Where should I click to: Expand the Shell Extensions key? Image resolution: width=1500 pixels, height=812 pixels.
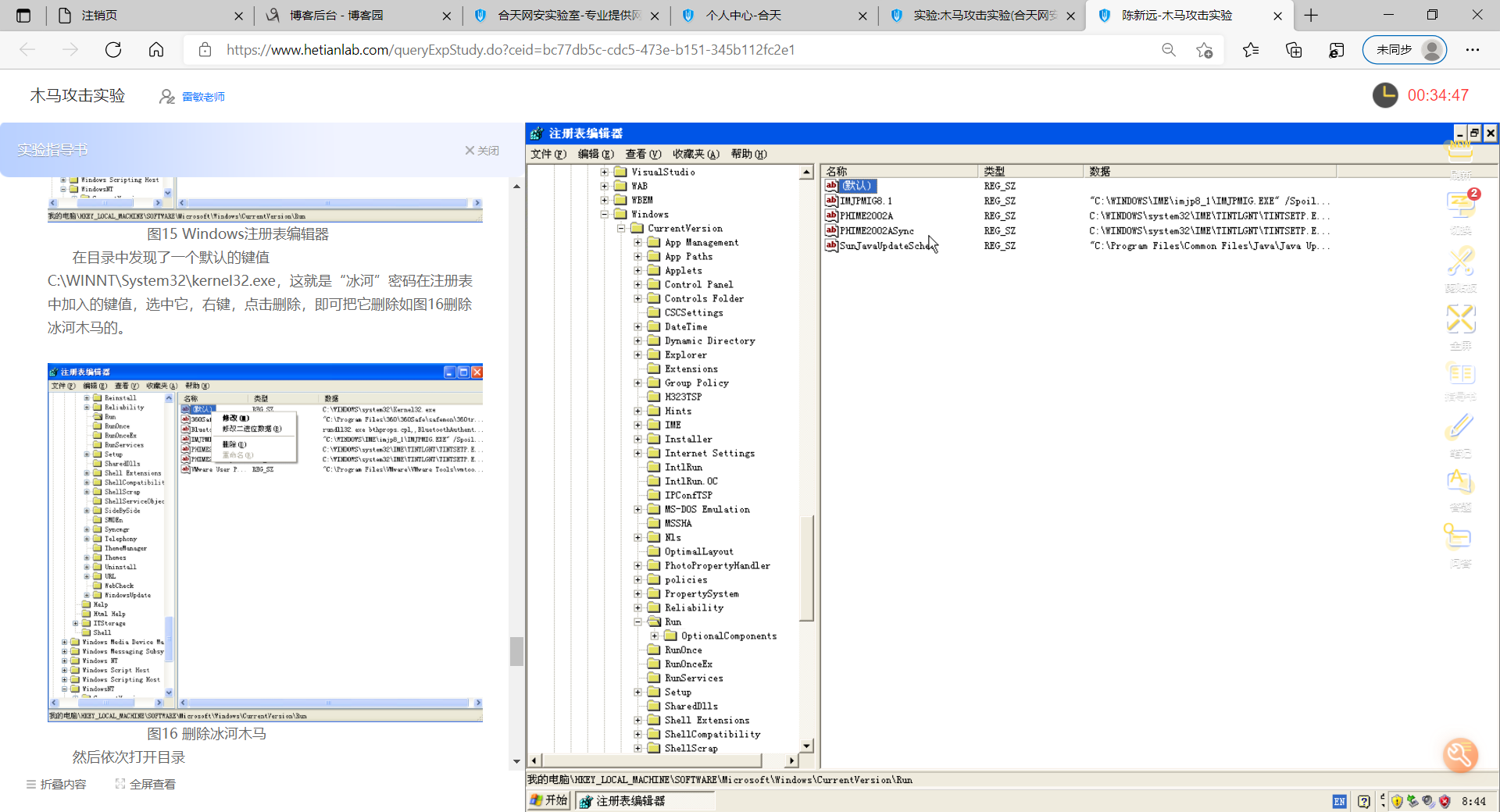638,720
